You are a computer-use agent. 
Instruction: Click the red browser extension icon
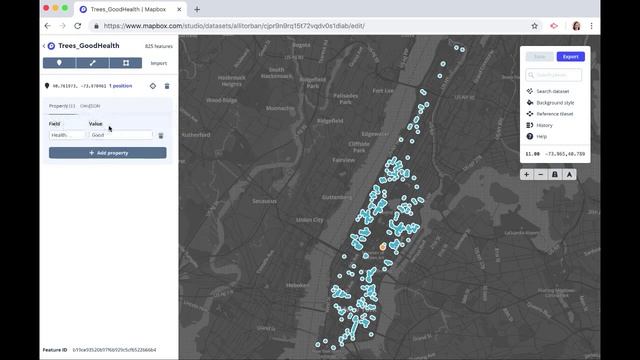(x=554, y=26)
